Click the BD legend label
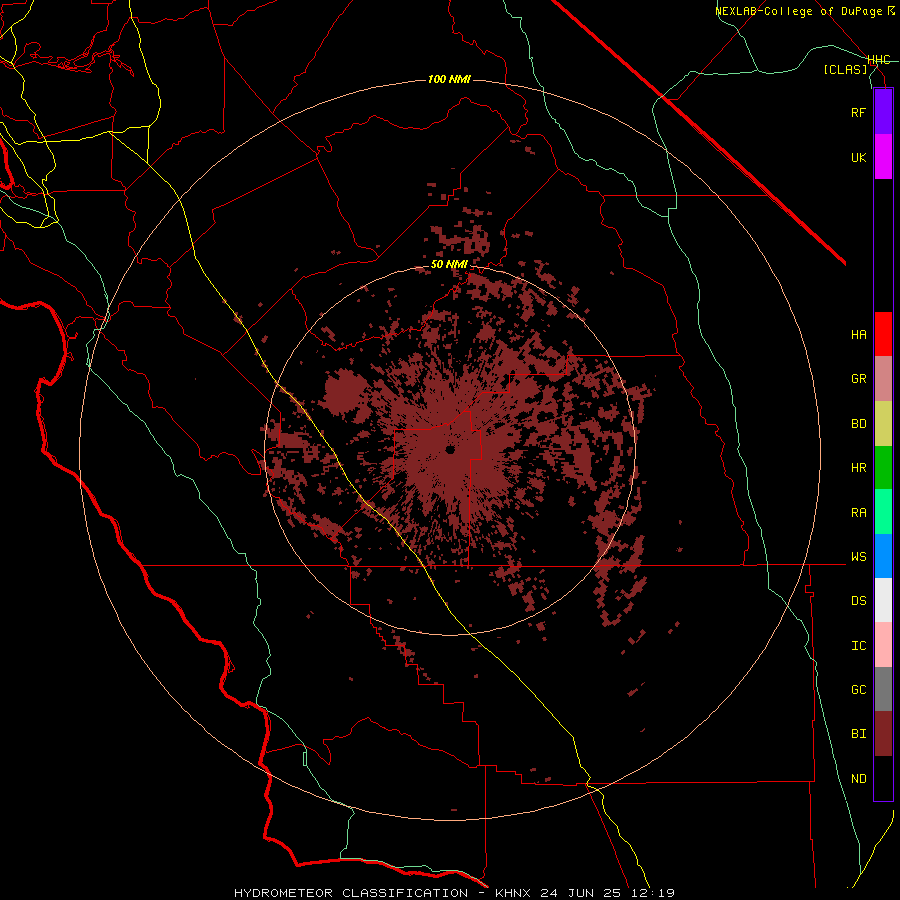Viewport: 900px width, 900px height. (x=858, y=424)
